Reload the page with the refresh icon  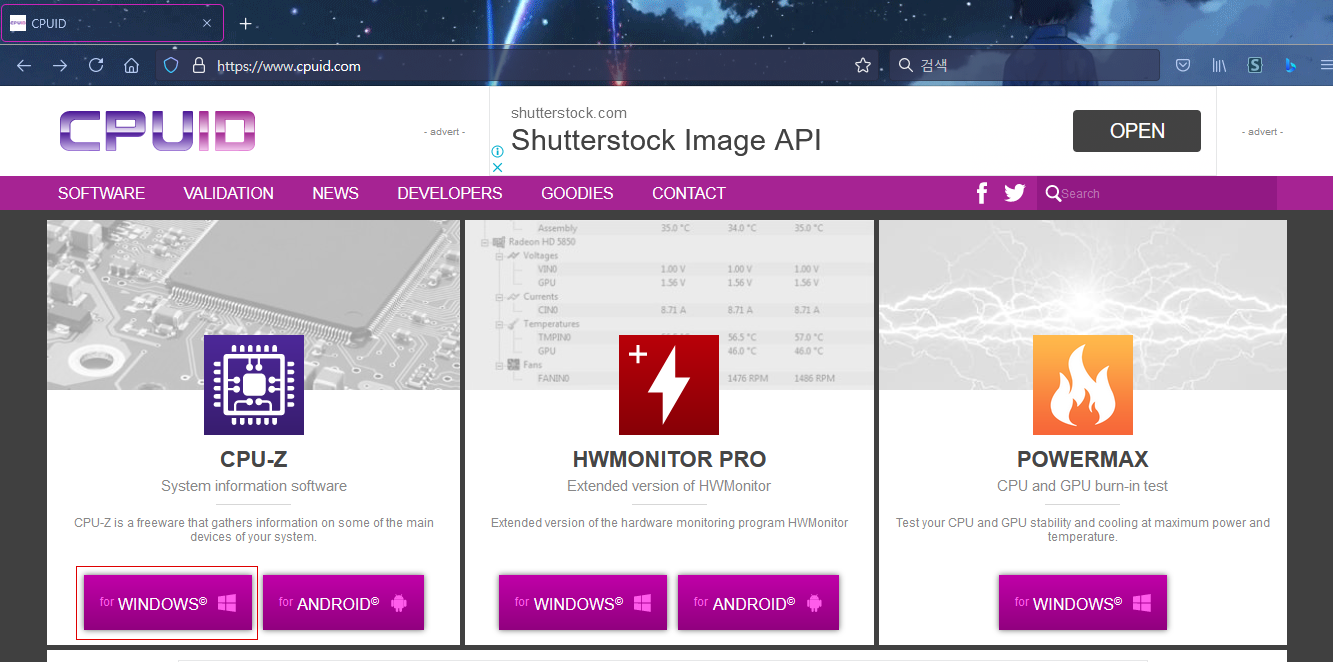[96, 66]
